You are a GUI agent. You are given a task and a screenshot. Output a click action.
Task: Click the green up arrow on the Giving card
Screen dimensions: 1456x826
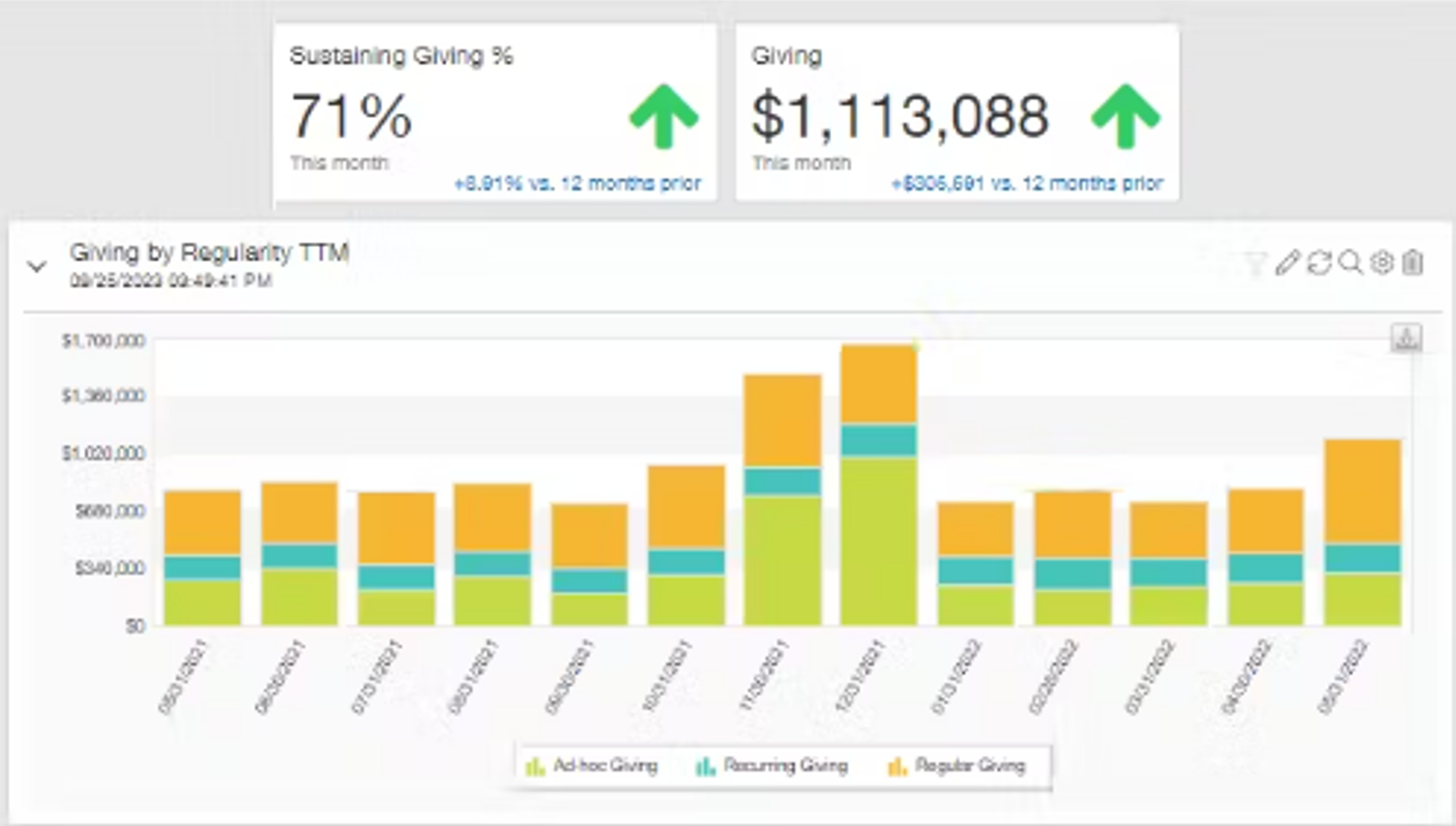tap(1125, 116)
